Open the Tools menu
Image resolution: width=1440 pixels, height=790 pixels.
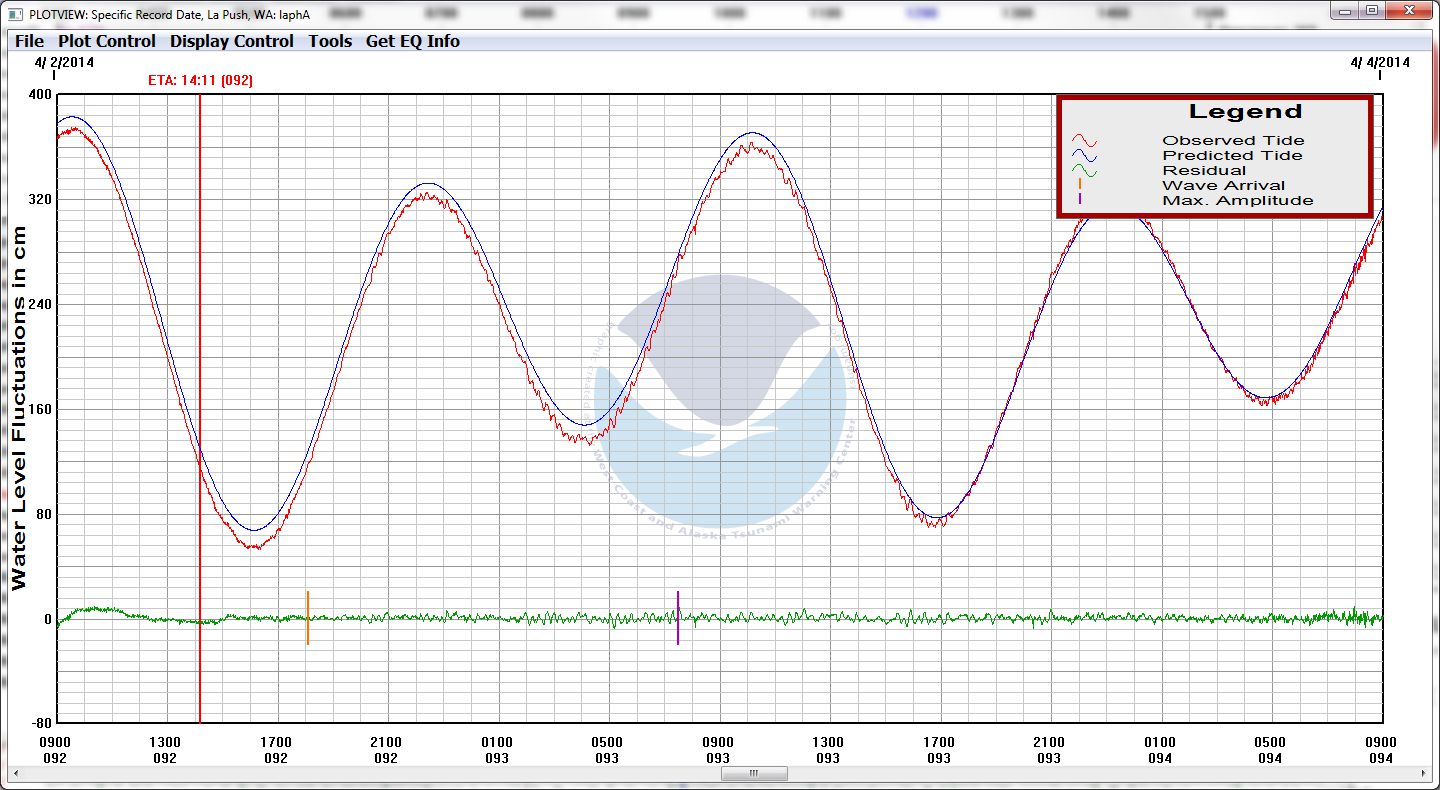pos(330,41)
